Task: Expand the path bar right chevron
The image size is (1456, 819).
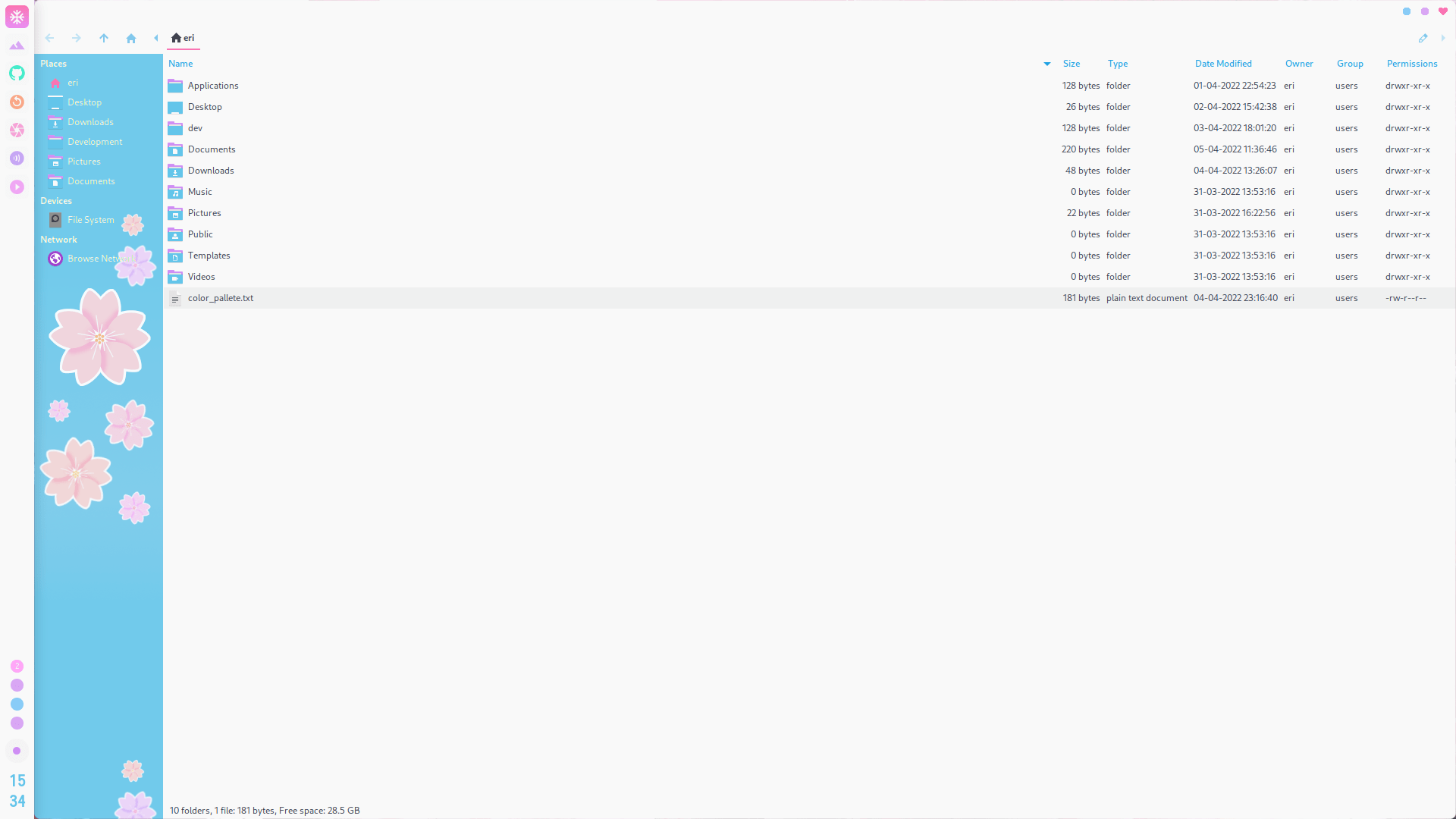Action: 1443,38
